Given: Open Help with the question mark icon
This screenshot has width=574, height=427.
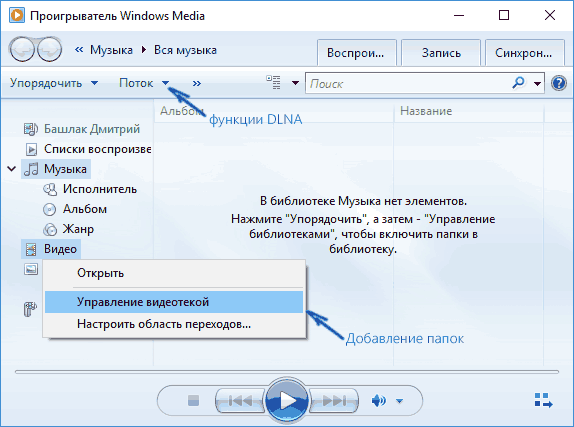Looking at the screenshot, I should point(559,83).
